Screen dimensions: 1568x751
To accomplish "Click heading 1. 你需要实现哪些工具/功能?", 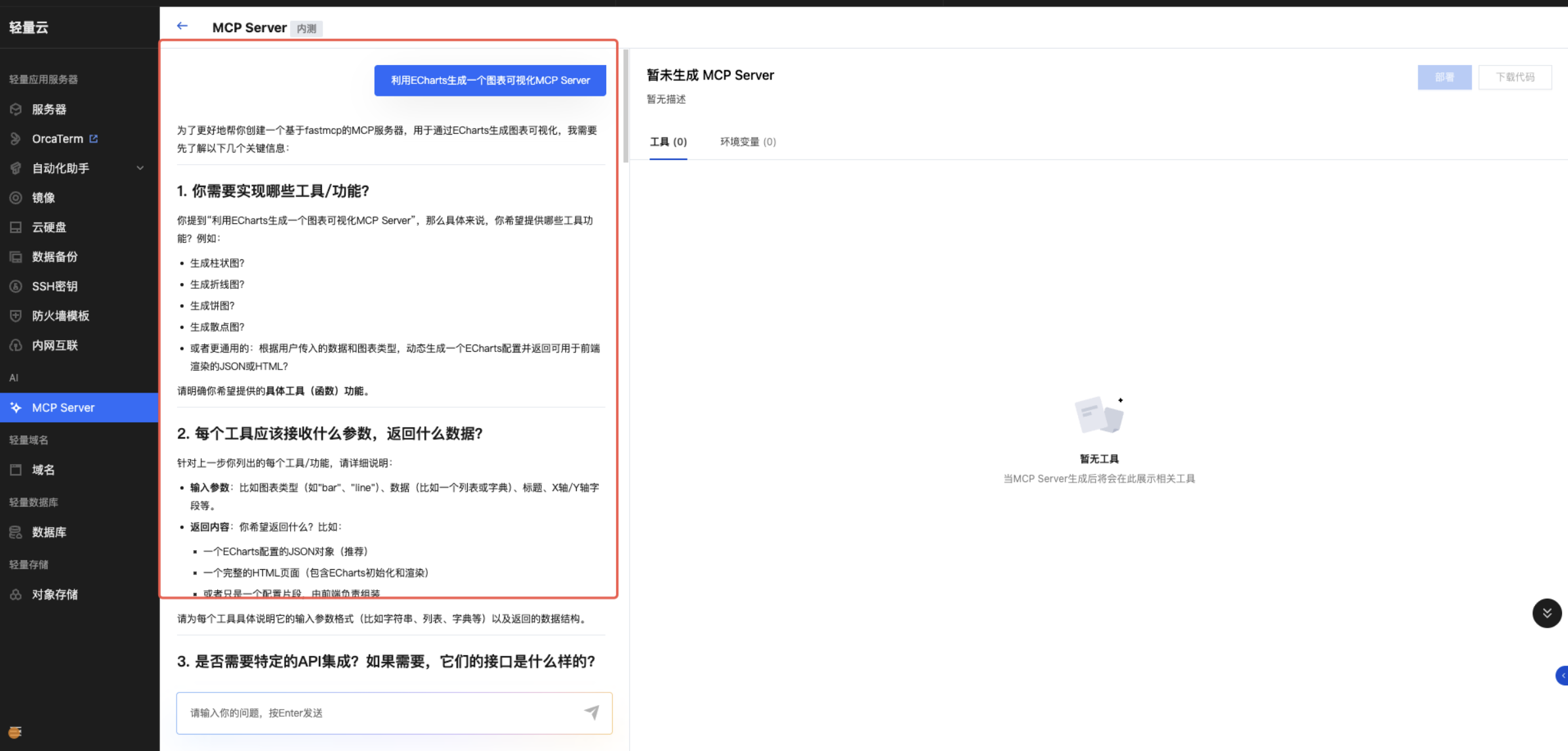I will [x=273, y=191].
